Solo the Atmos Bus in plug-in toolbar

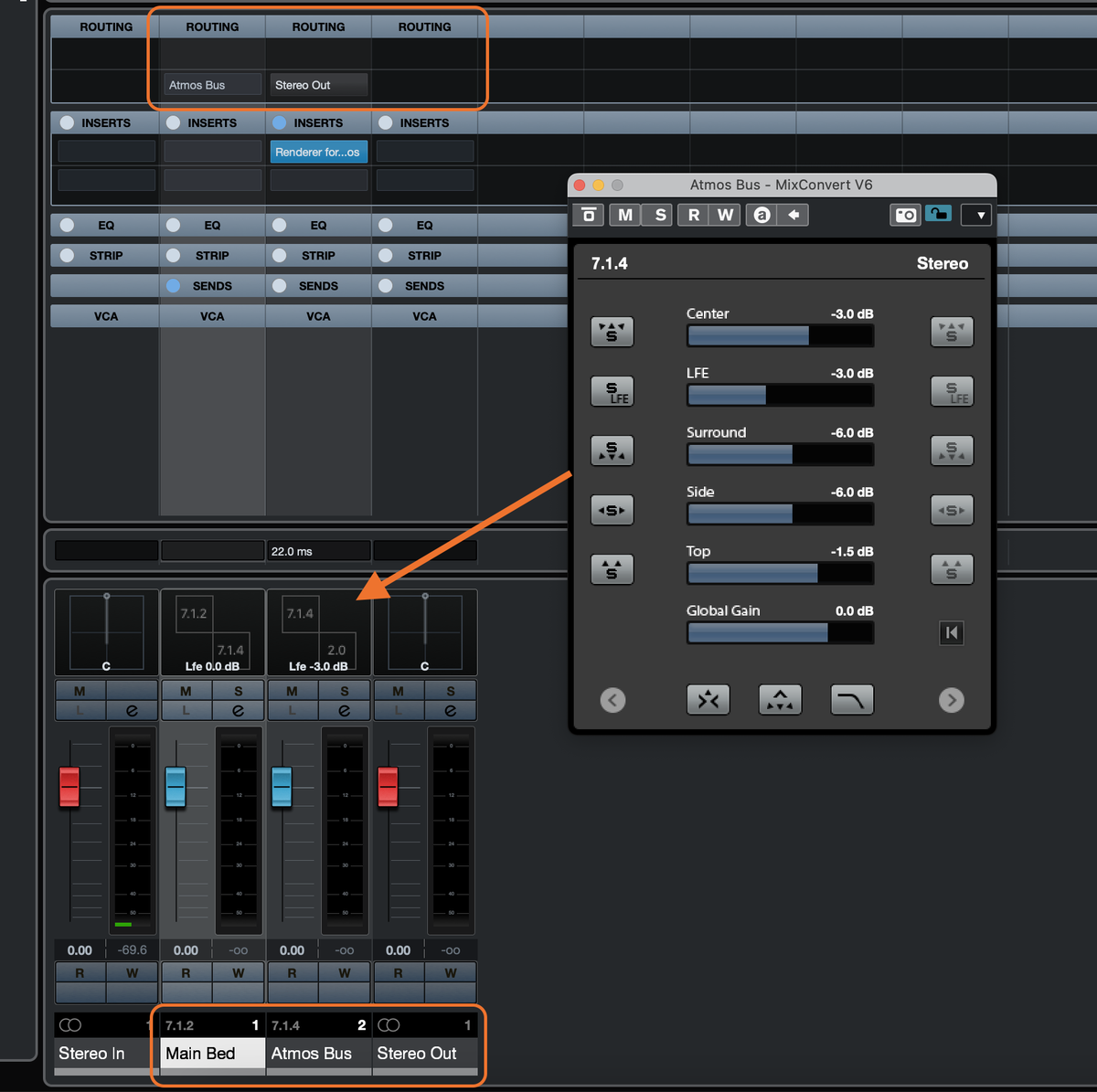coord(660,215)
